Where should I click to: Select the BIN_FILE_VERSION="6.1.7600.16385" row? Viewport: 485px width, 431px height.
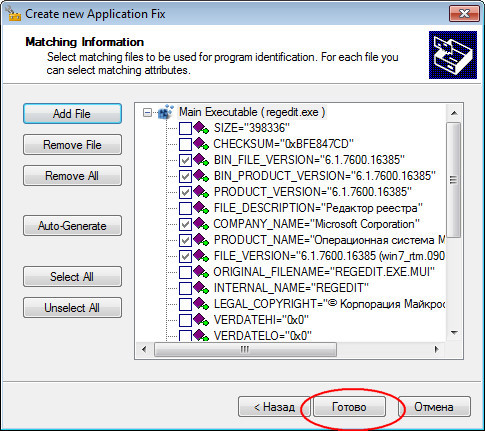[x=309, y=160]
